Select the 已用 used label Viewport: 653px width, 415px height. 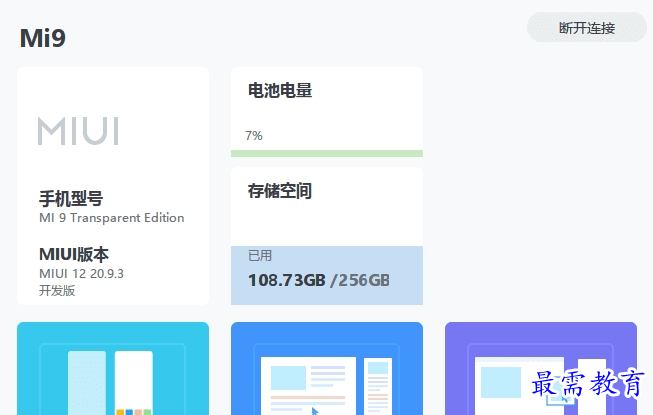pos(260,255)
